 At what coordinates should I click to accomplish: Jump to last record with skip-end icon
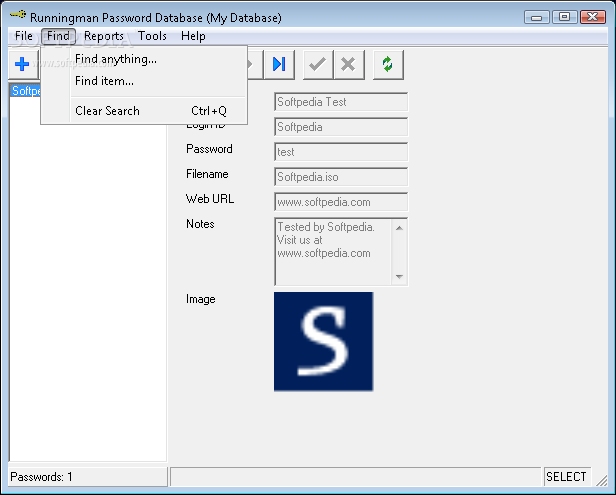pyautogui.click(x=279, y=64)
